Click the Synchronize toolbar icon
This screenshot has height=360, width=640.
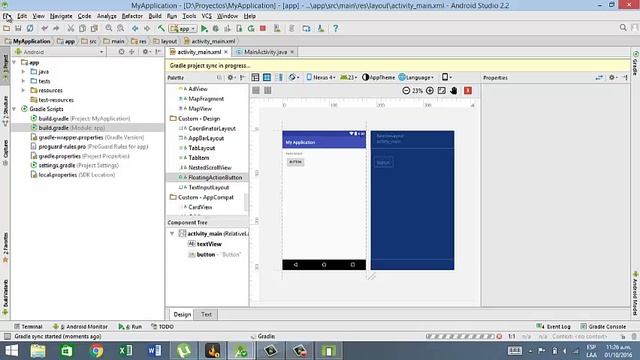30,29
